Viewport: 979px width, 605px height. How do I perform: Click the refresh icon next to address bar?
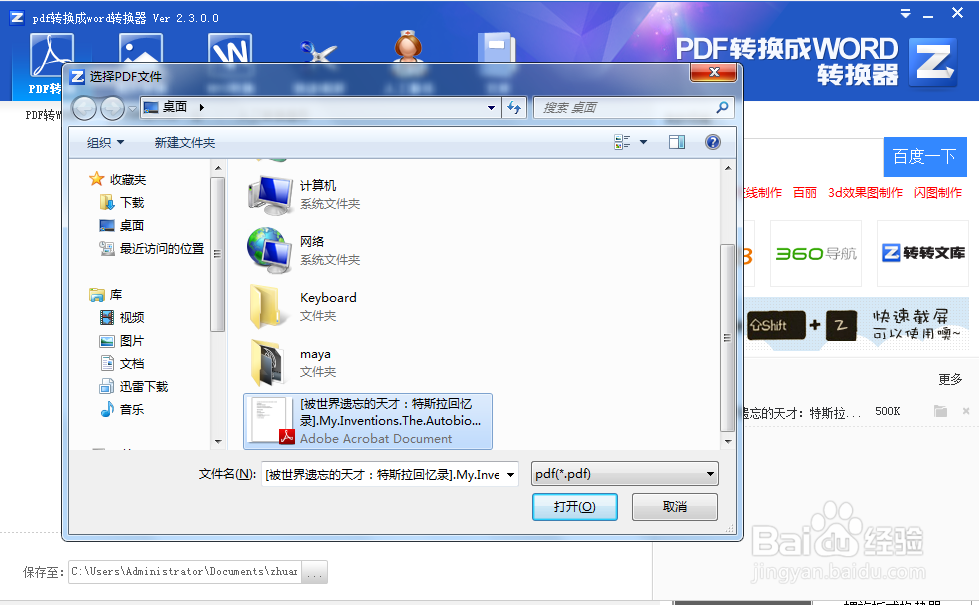[513, 107]
